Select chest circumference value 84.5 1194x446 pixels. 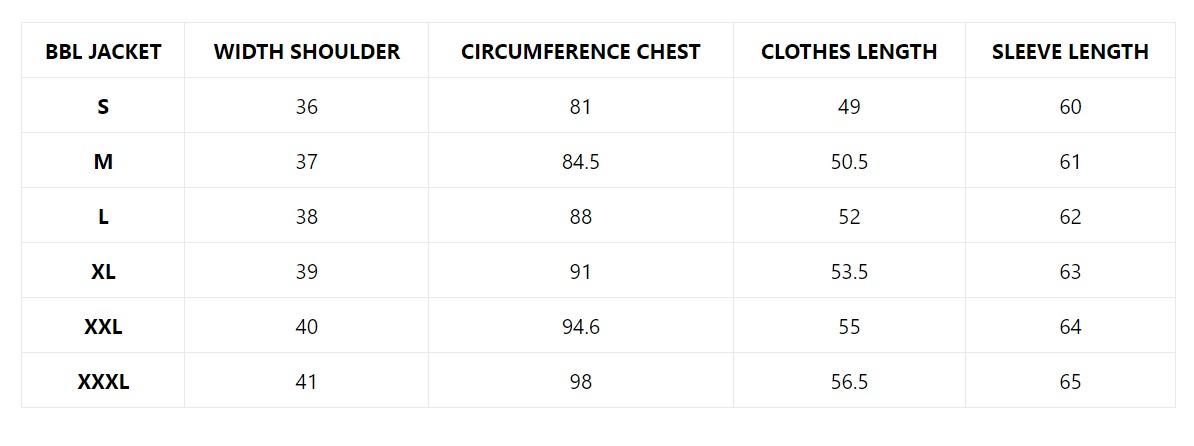click(x=580, y=162)
